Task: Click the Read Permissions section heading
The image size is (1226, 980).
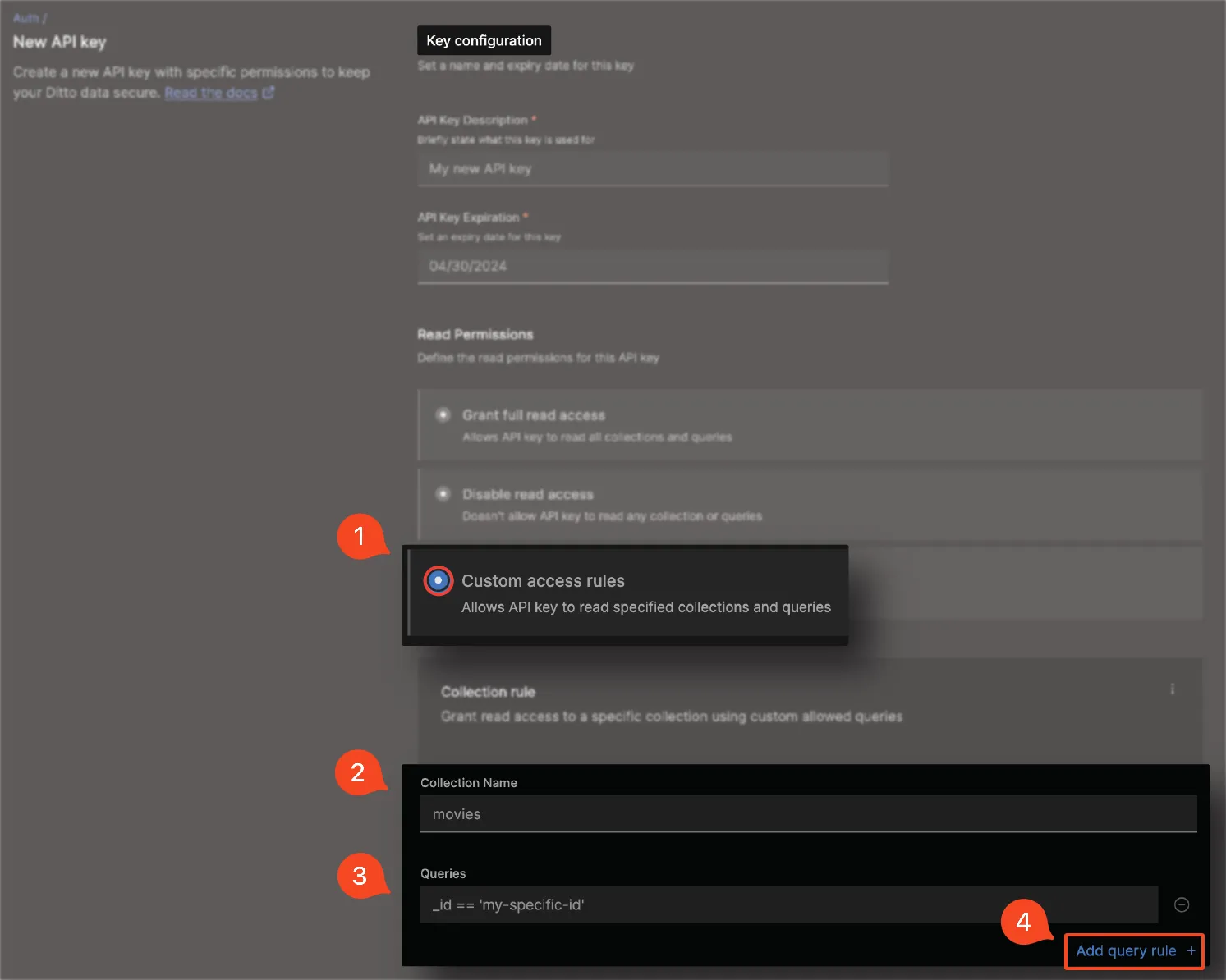Action: 475,335
